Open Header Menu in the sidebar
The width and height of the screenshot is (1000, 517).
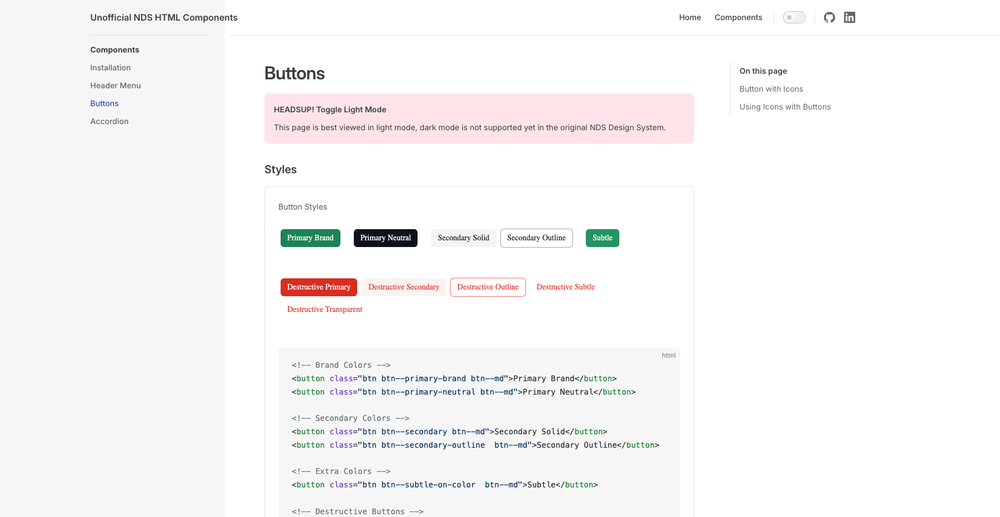[x=115, y=85]
